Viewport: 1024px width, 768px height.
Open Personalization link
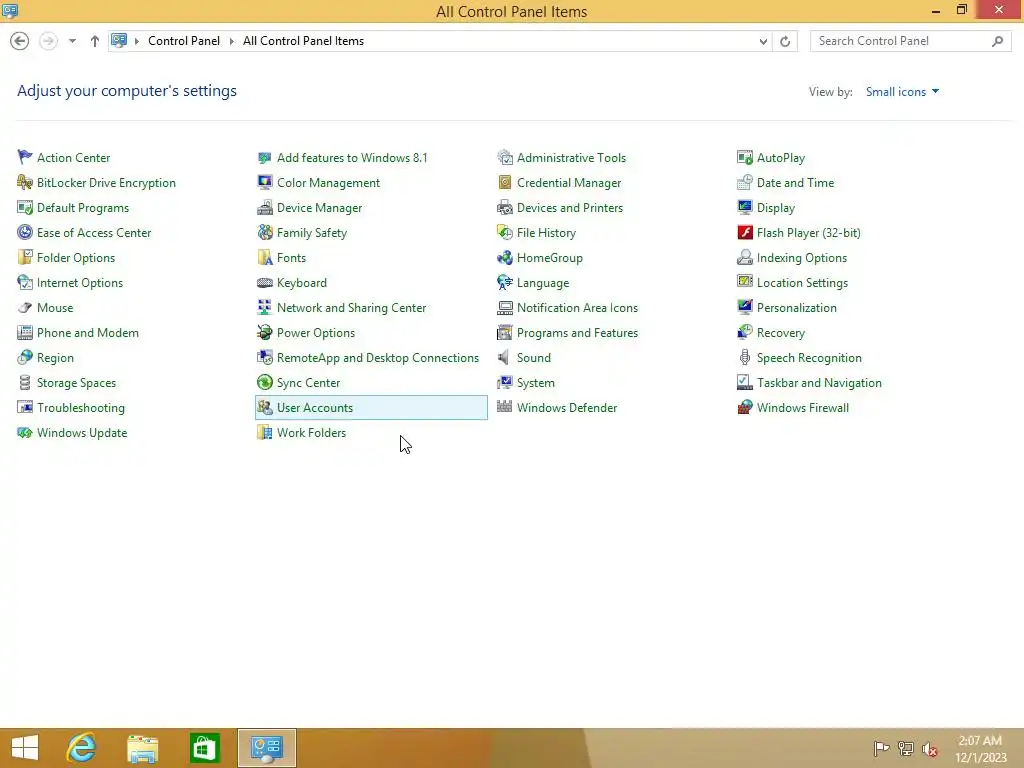click(797, 308)
